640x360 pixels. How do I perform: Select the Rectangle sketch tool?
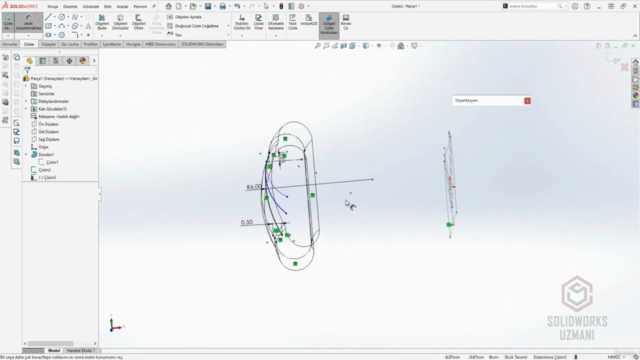[x=48, y=26]
